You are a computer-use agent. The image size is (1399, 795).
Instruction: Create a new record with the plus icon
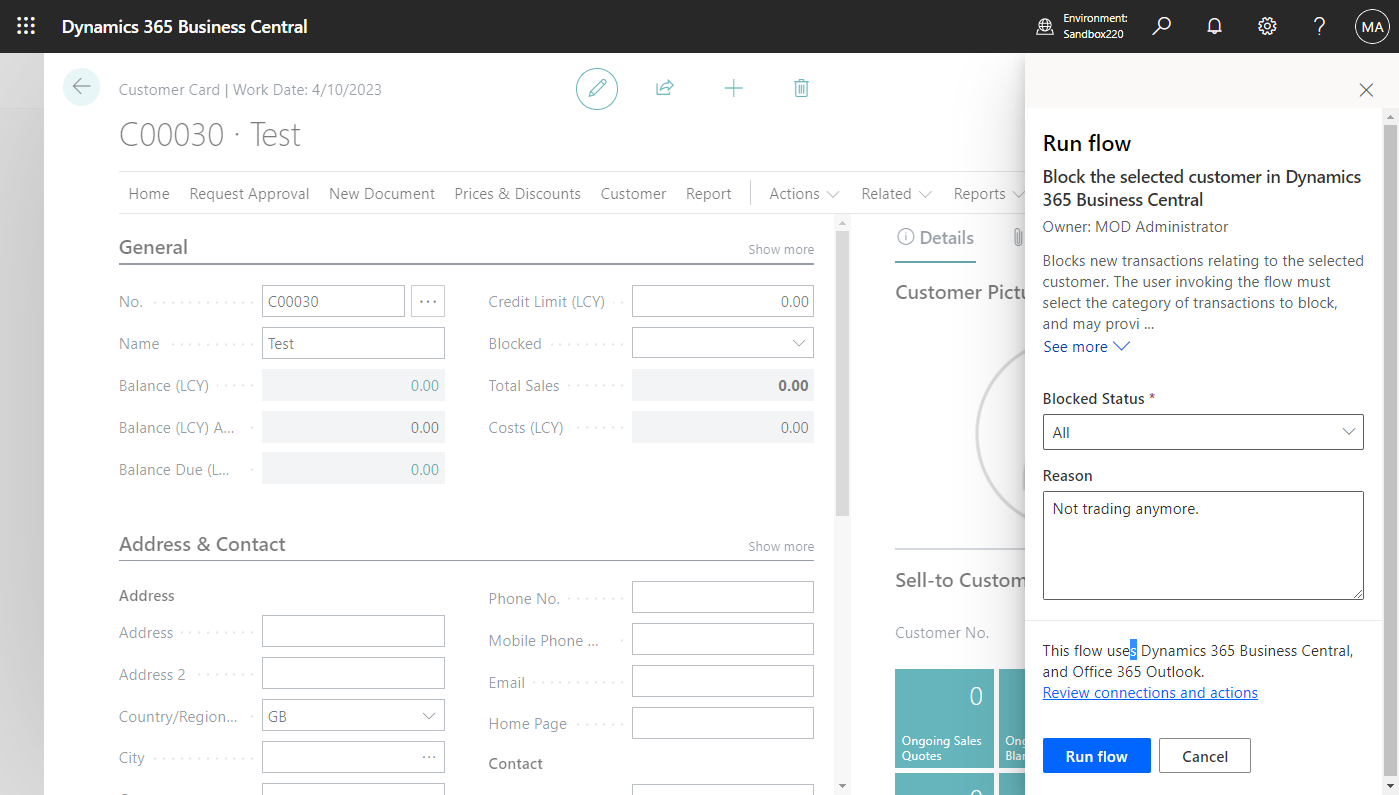[734, 88]
